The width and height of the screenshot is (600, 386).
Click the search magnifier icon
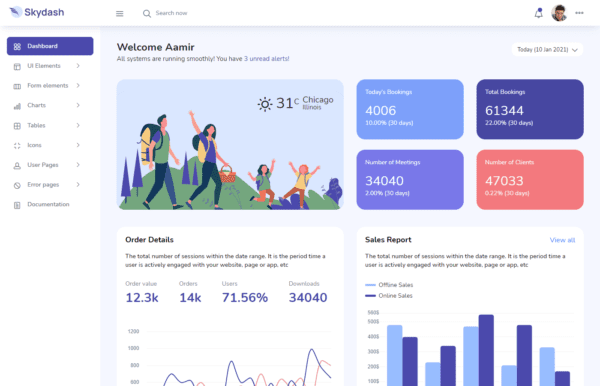(x=147, y=13)
